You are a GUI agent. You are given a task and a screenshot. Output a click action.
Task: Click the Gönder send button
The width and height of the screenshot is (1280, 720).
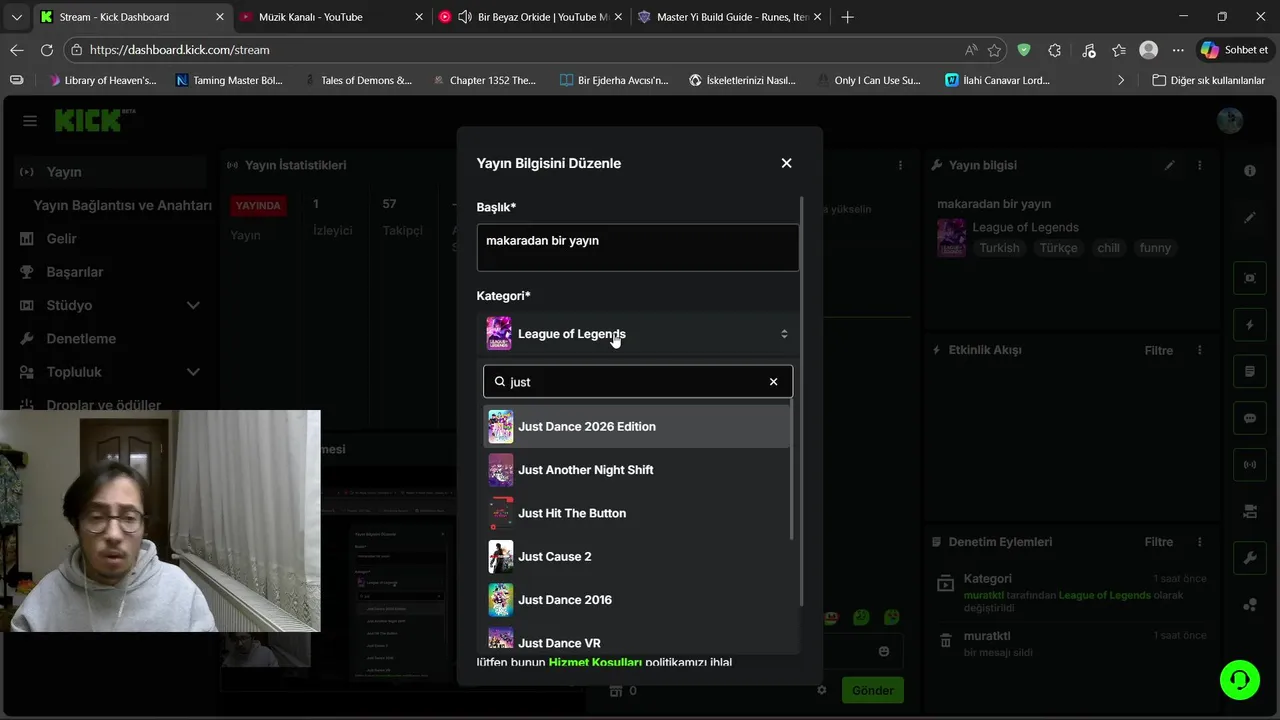pyautogui.click(x=872, y=690)
